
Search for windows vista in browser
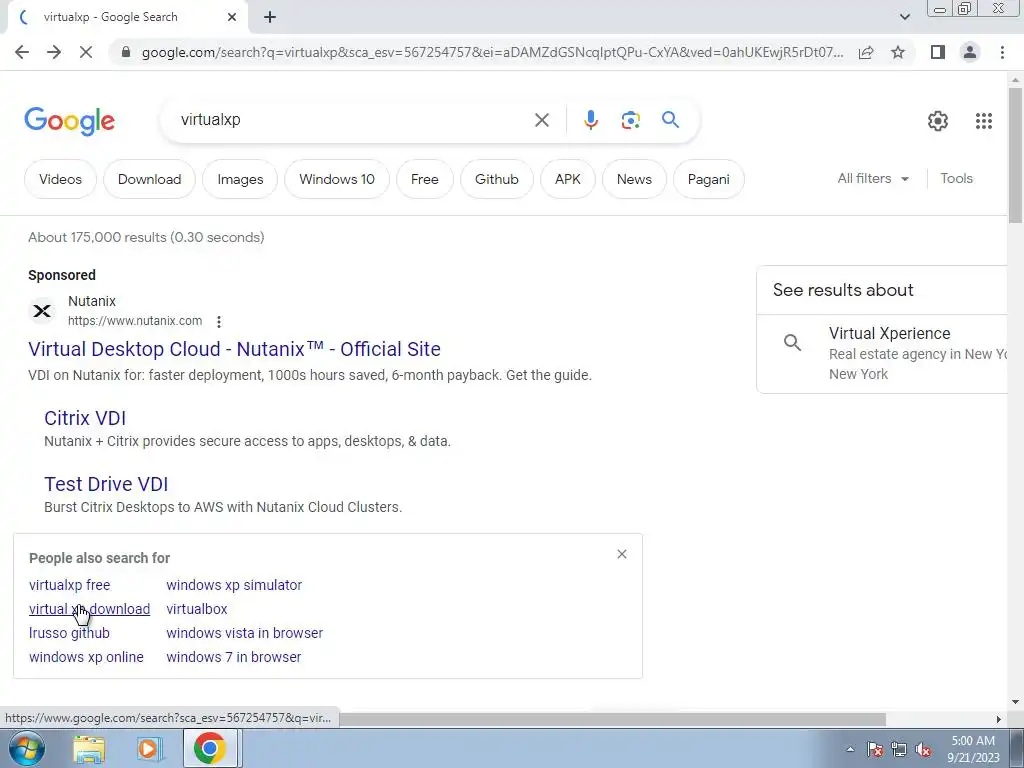coord(244,633)
